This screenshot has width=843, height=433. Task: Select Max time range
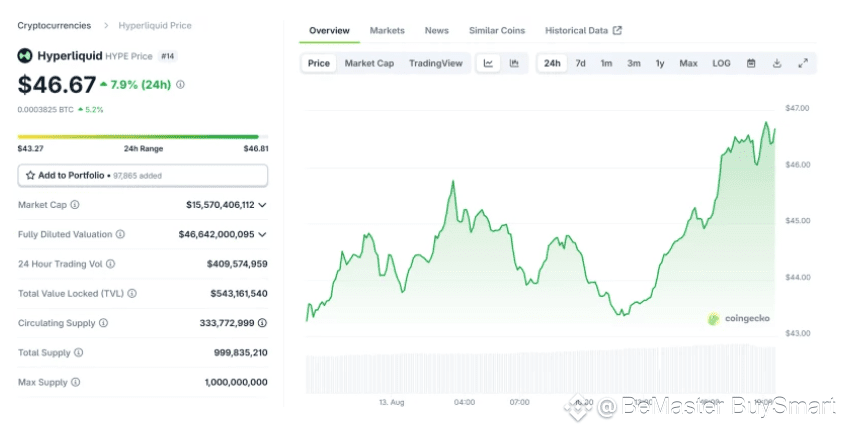coord(688,63)
